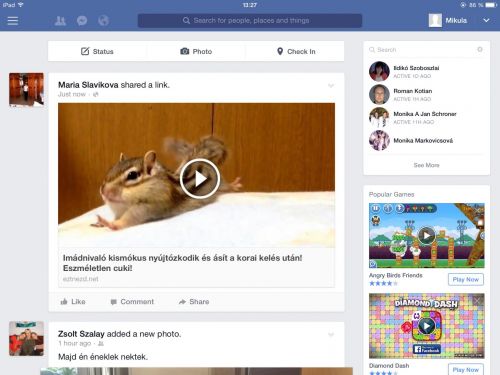Open Zsolt Szalay's name link

point(81,334)
